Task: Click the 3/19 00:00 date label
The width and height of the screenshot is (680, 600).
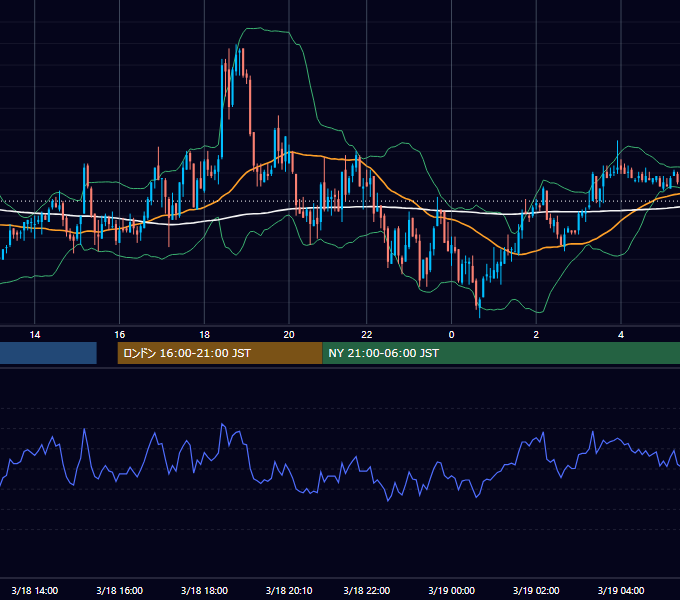Action: point(451,590)
